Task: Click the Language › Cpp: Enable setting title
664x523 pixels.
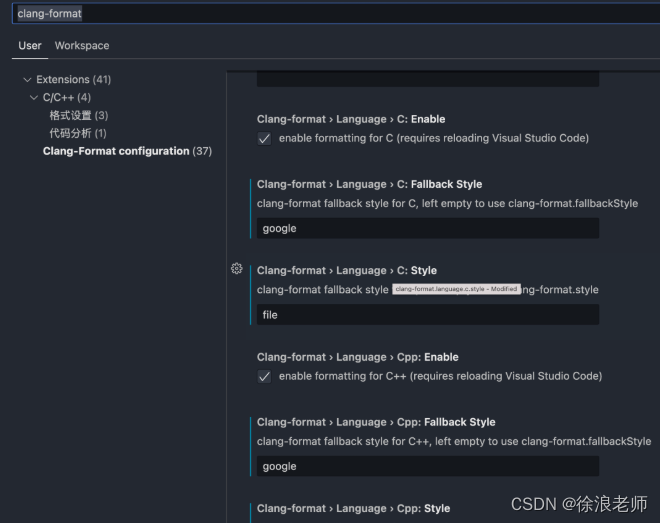Action: click(x=357, y=357)
